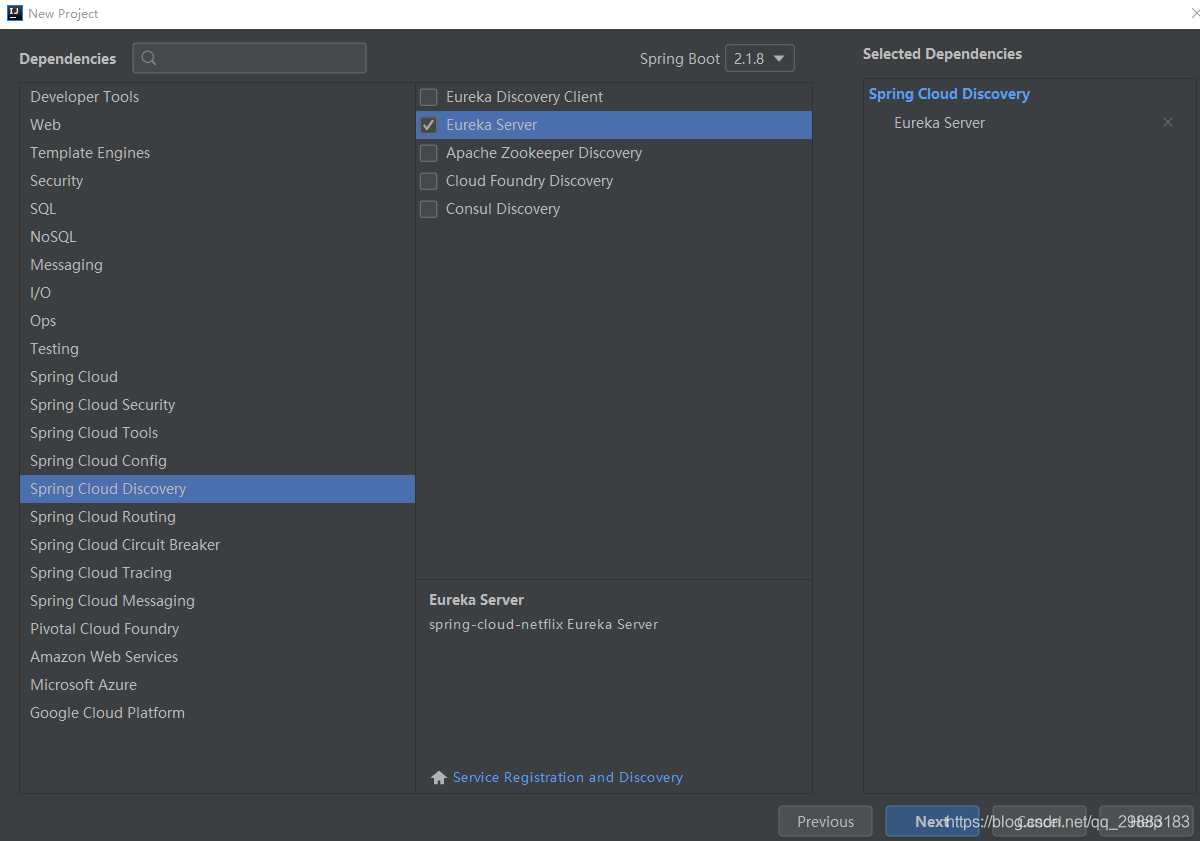
Task: Choose the Security category
Action: (217, 181)
